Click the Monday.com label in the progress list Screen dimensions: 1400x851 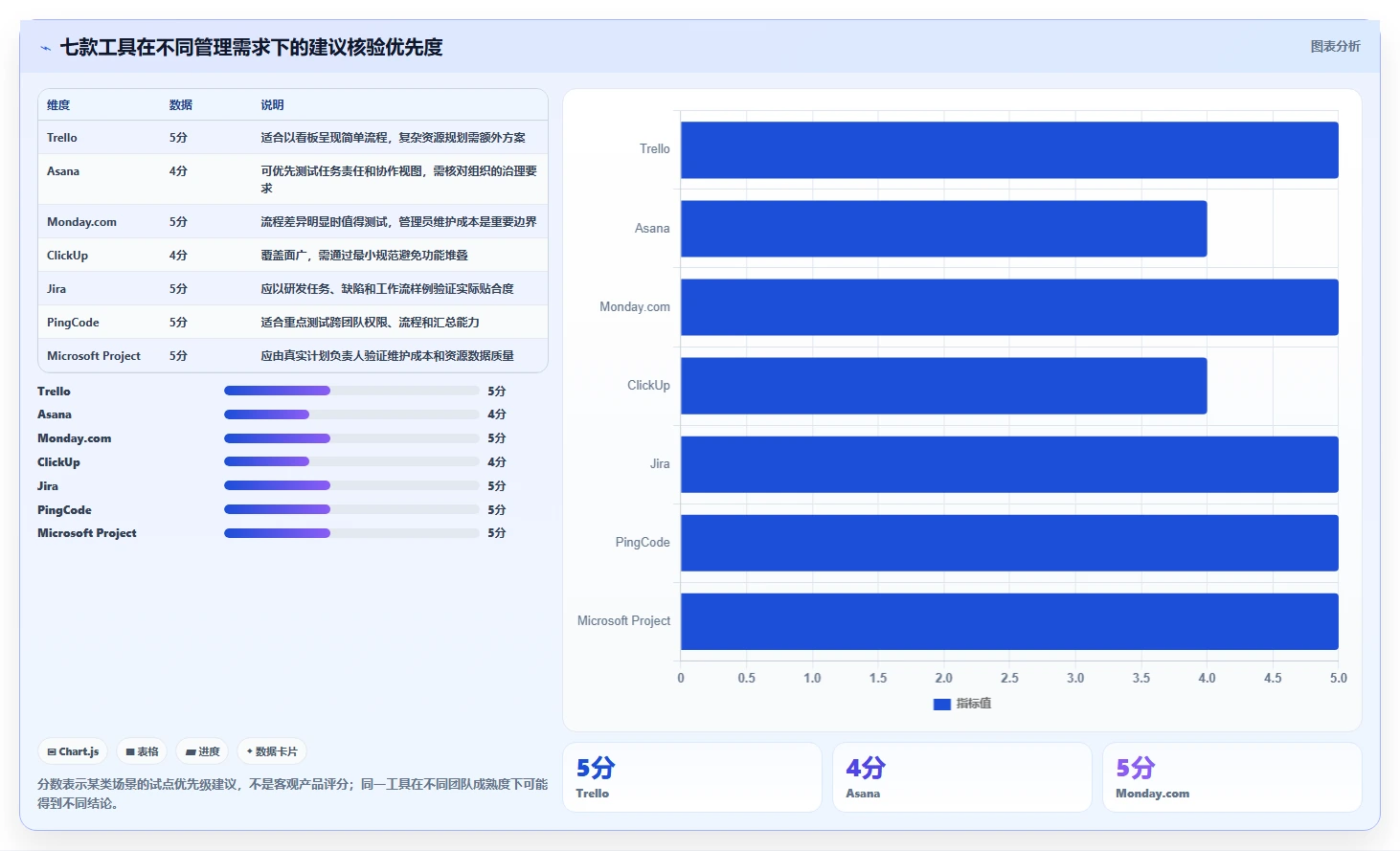tap(75, 438)
